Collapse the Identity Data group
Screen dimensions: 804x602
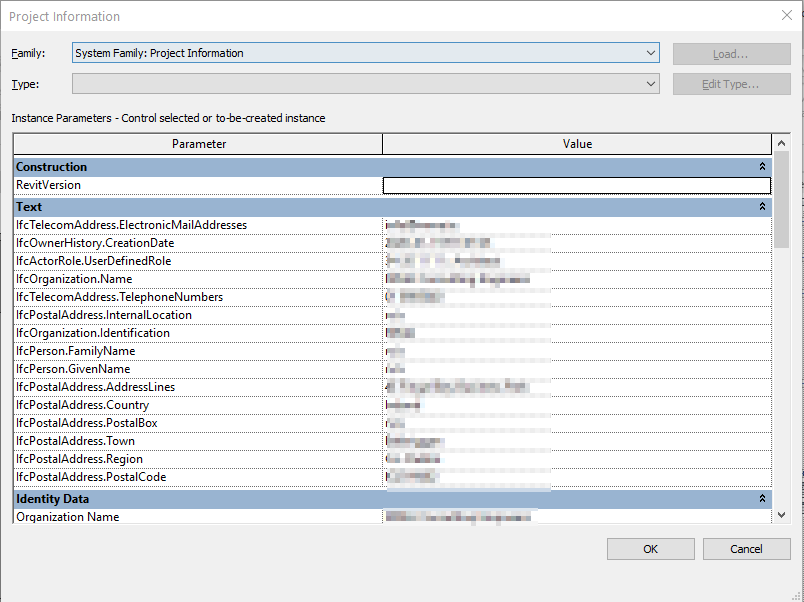click(763, 498)
